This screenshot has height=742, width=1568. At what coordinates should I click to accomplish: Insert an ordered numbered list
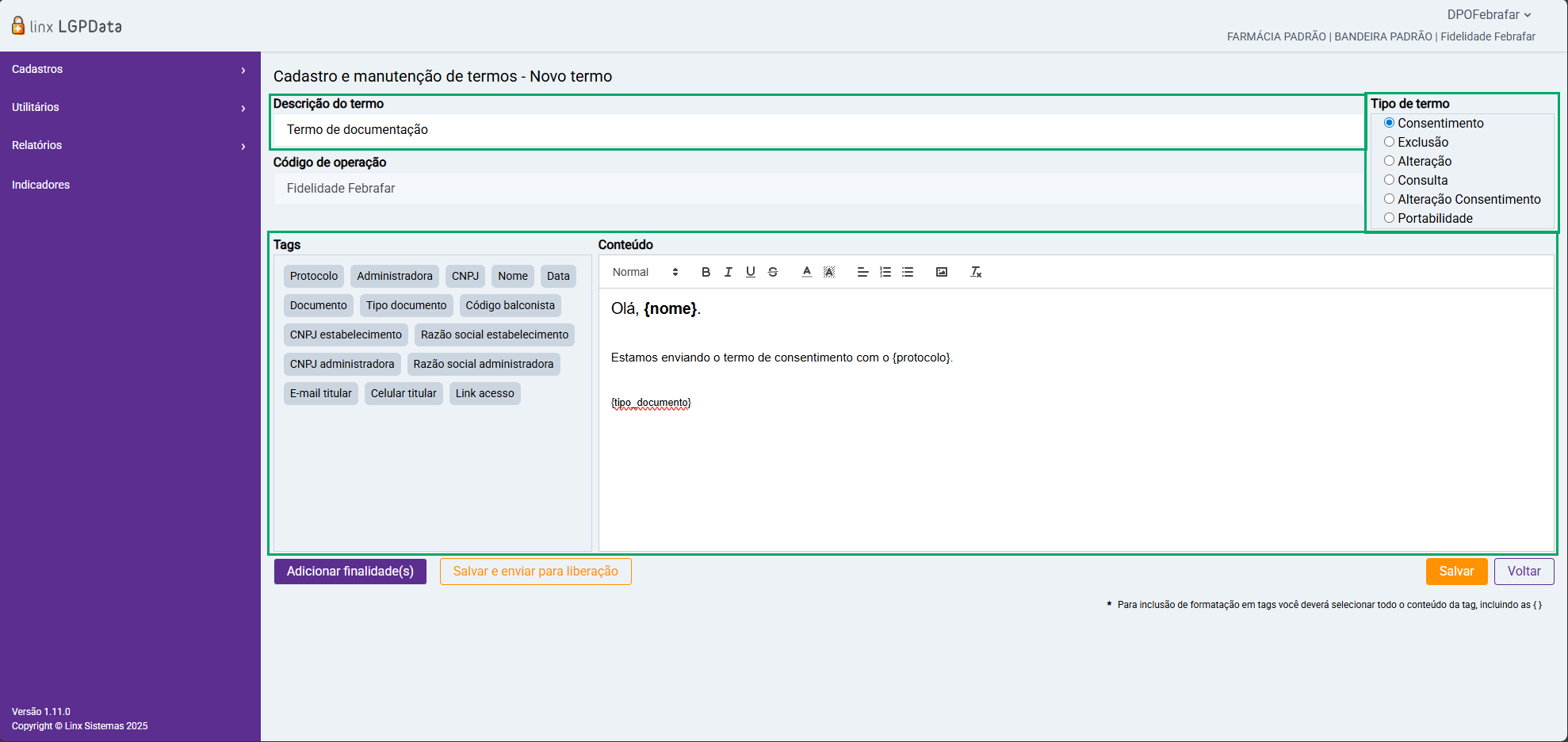[885, 272]
